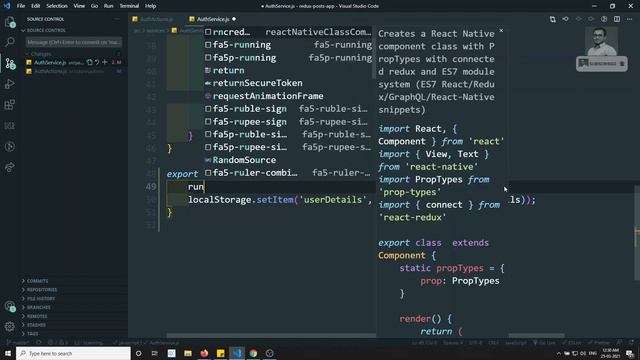Open the Manage gear in activity bar
Viewport: 640px width, 360px height.
10,326
